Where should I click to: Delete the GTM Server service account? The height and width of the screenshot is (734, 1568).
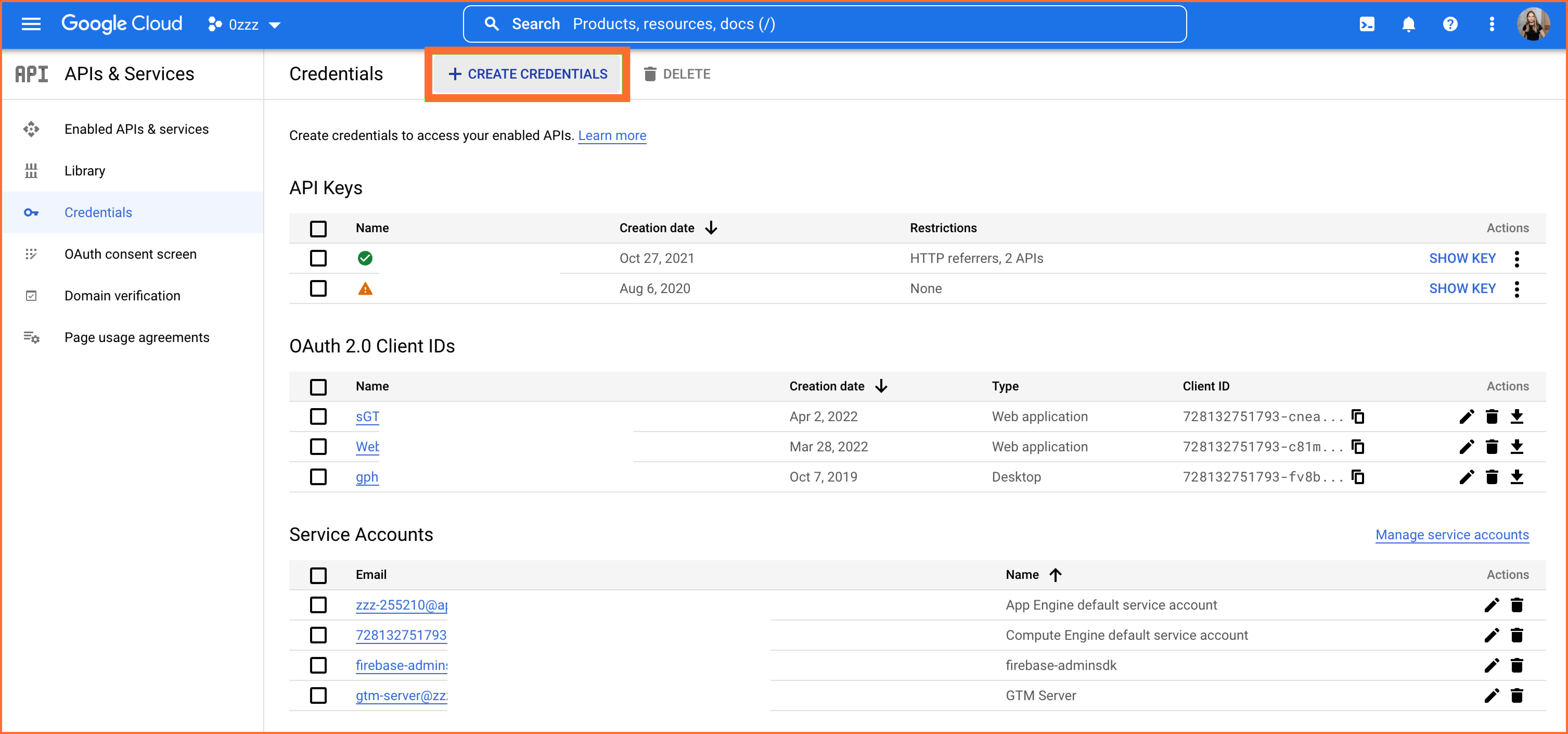1516,696
